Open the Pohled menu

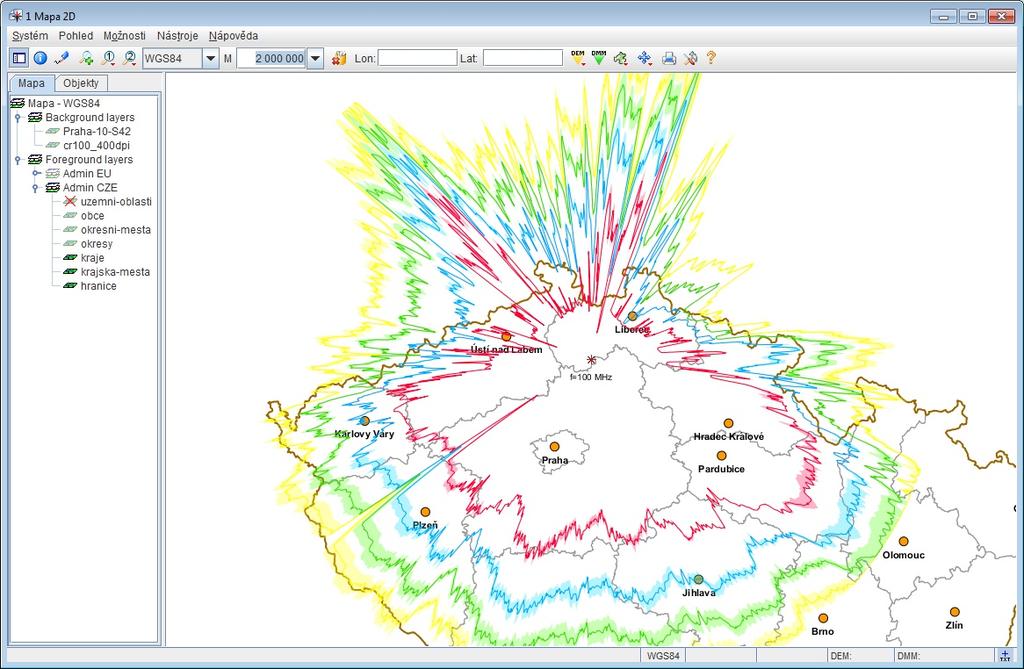(76, 36)
